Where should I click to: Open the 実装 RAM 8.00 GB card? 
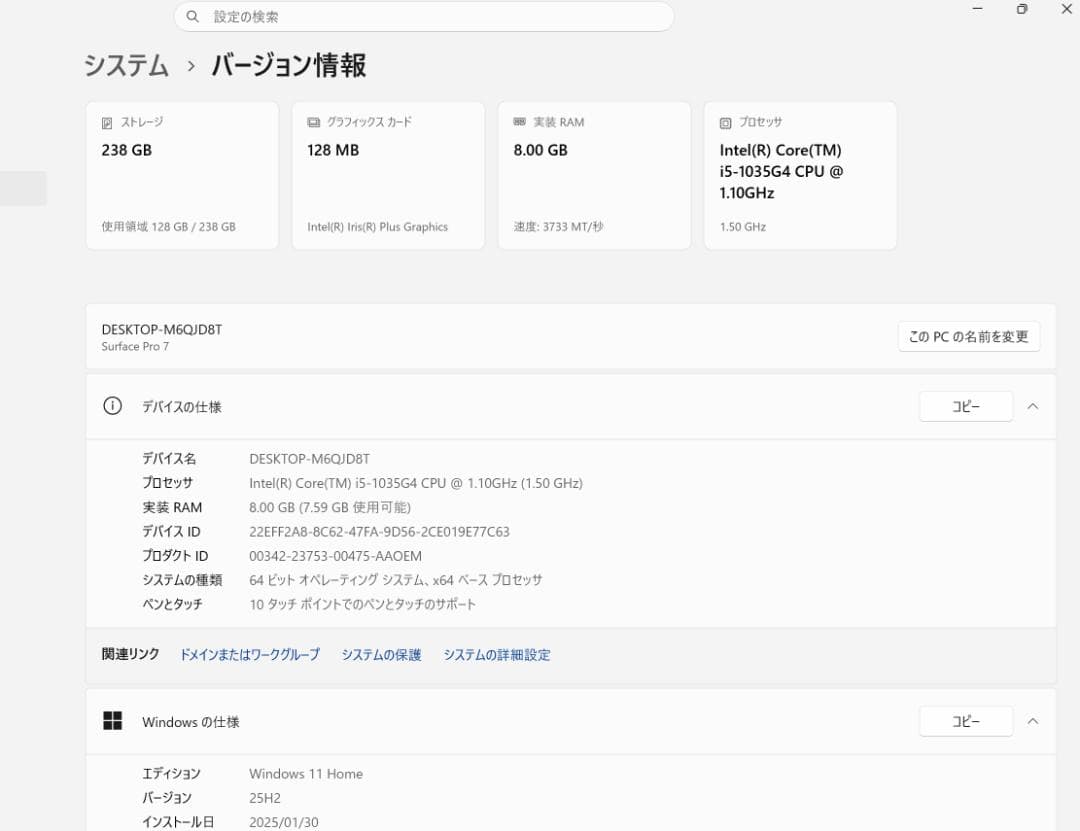[594, 176]
